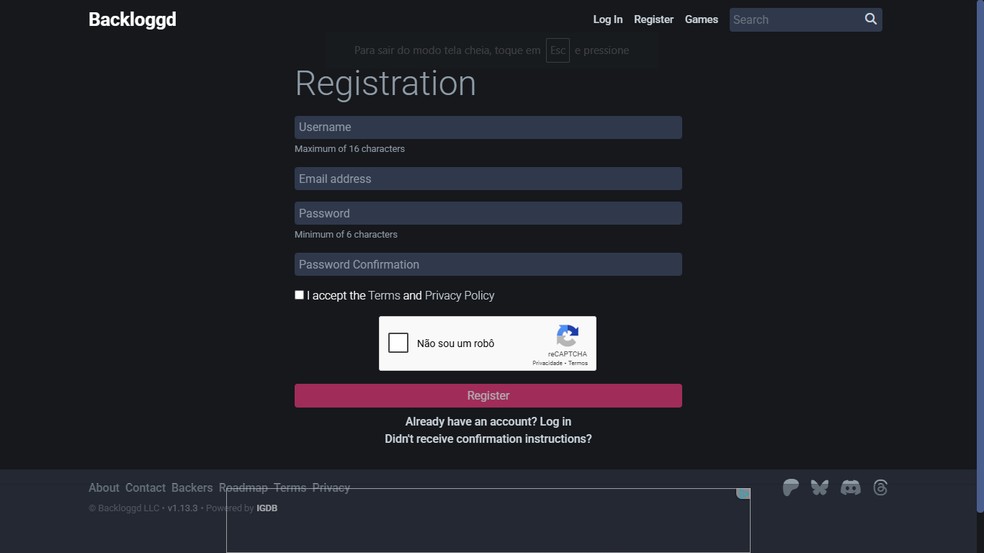Click into the Email address field
984x553 pixels.
[x=488, y=179]
